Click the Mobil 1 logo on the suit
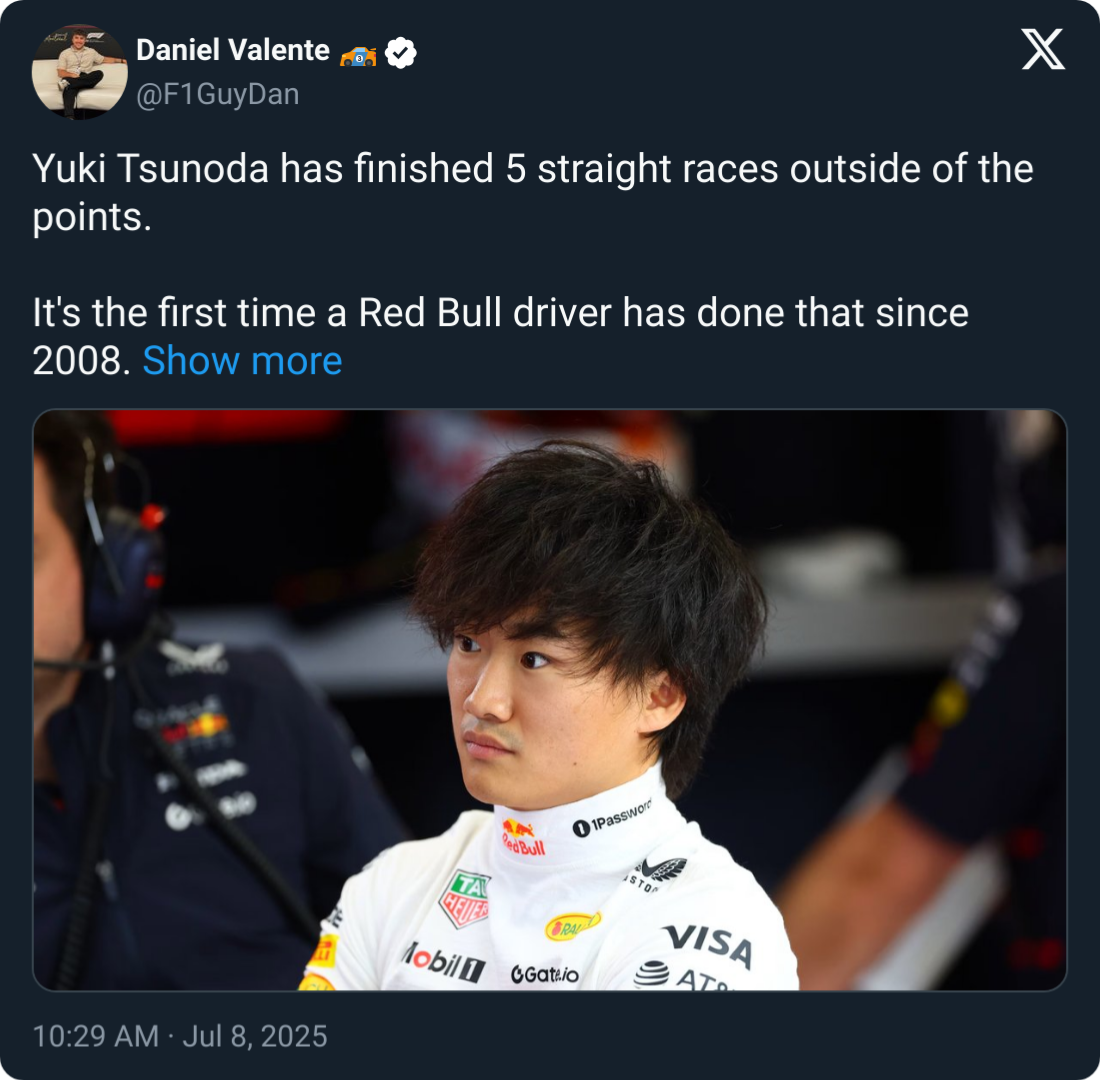Viewport: 1100px width, 1080px height. pyautogui.click(x=442, y=961)
